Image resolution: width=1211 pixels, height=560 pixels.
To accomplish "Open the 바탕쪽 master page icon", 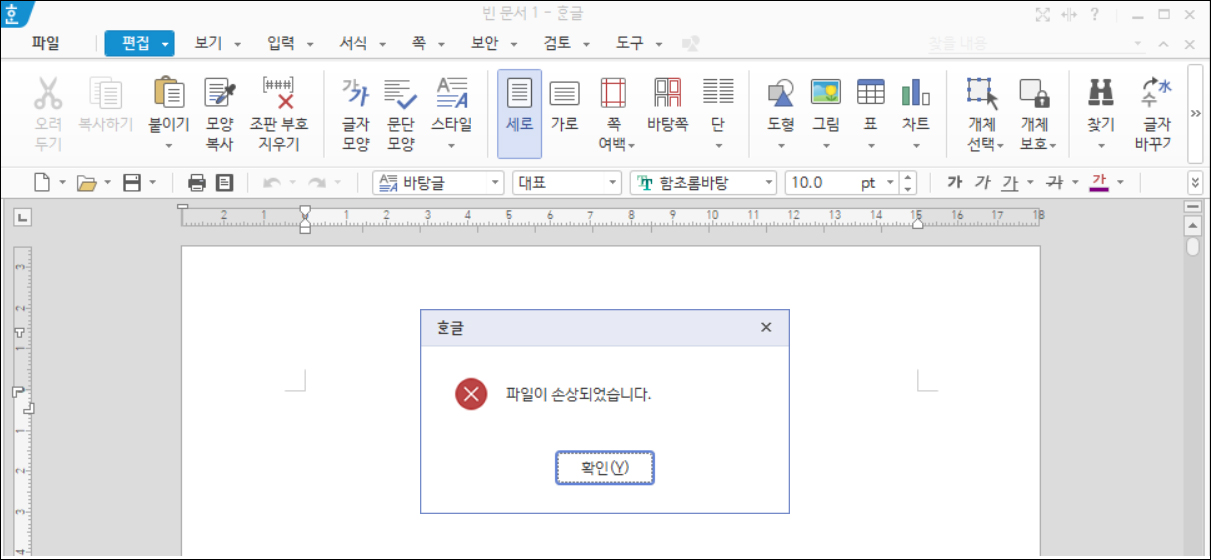I will (x=667, y=93).
